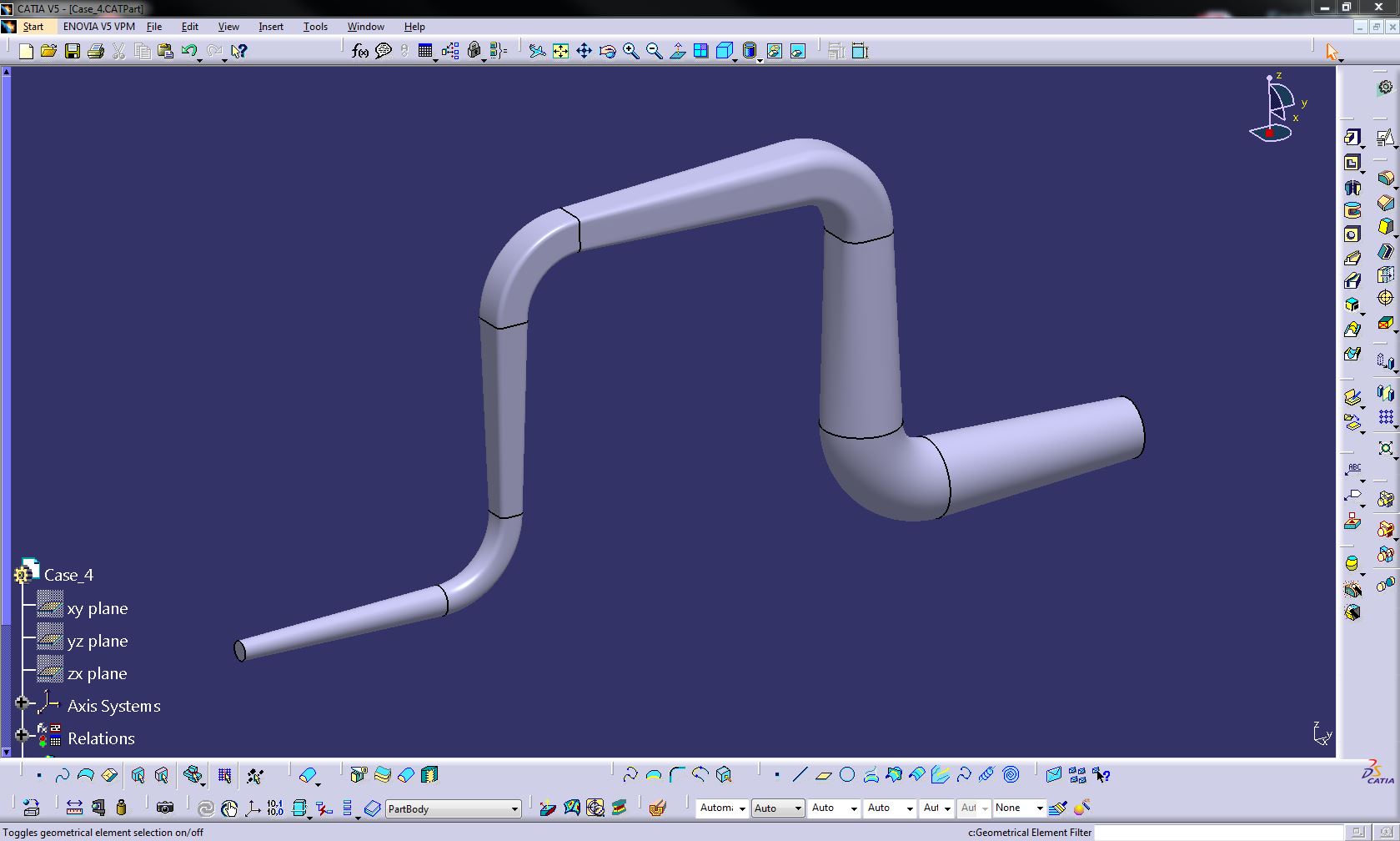Select yz plane in the tree
The width and height of the screenshot is (1400, 841).
coord(98,641)
